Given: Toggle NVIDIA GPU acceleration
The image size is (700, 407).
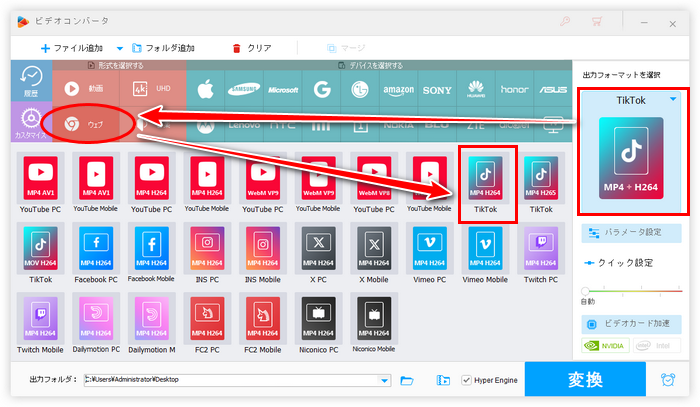Looking at the screenshot, I should tap(605, 345).
